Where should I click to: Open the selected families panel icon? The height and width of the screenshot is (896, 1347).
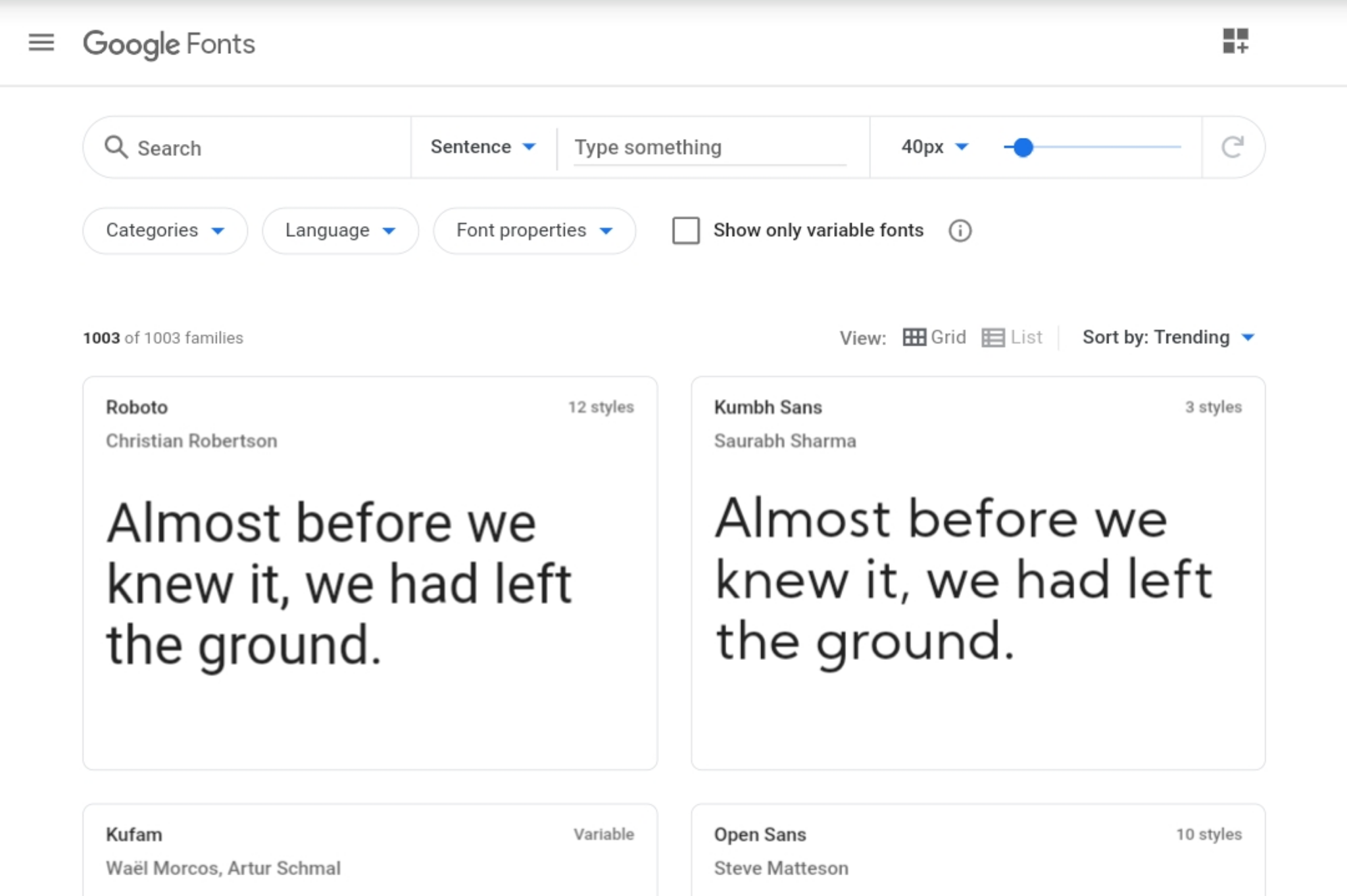1235,41
